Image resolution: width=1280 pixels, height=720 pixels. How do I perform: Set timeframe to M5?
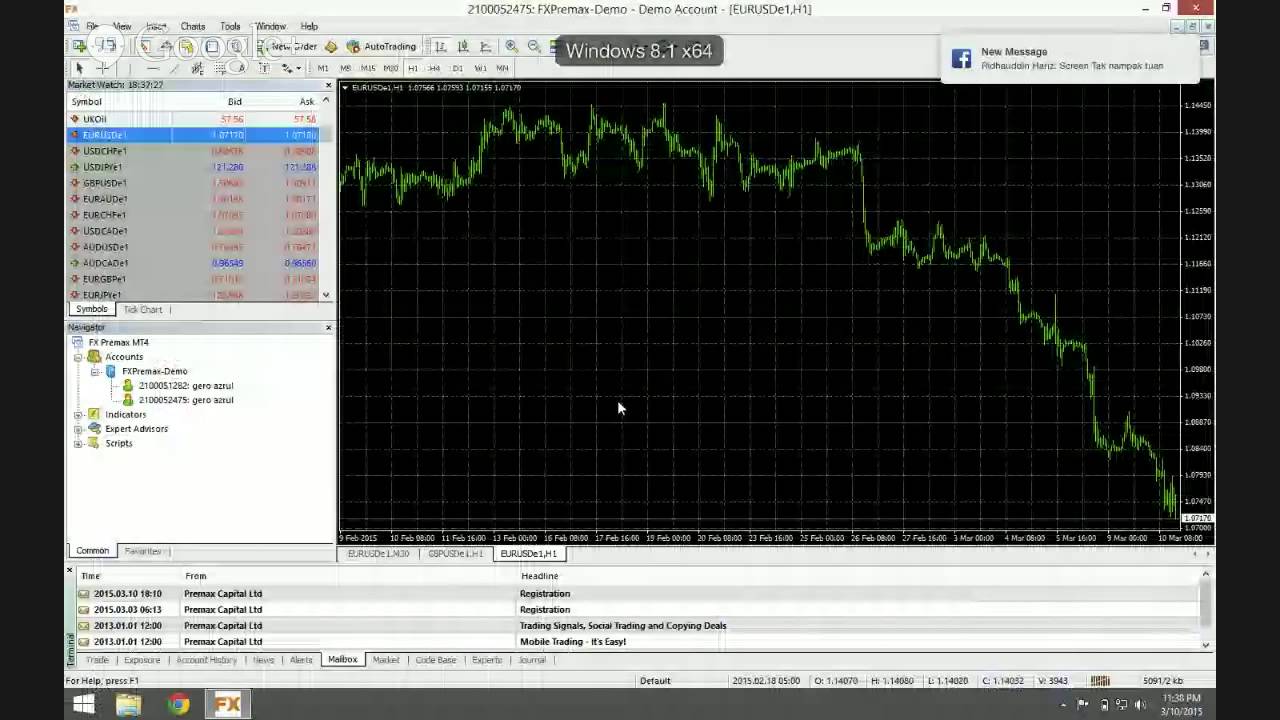coord(345,68)
